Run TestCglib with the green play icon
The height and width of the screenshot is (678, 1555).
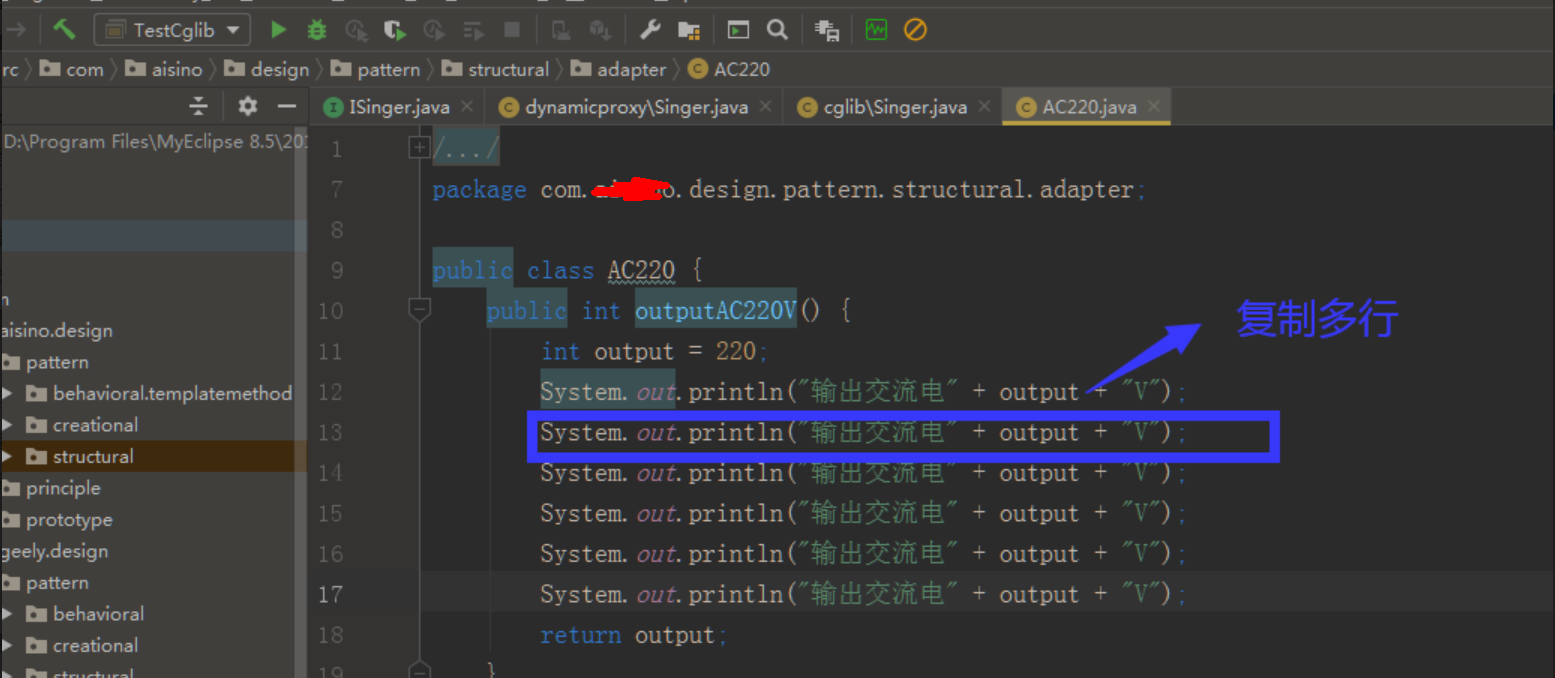coord(278,30)
